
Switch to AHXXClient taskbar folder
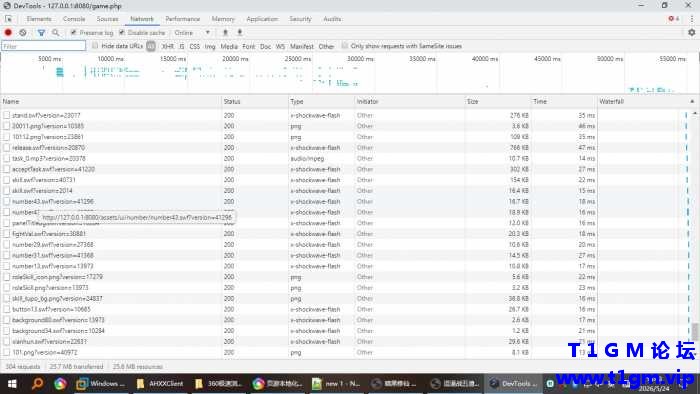point(160,383)
